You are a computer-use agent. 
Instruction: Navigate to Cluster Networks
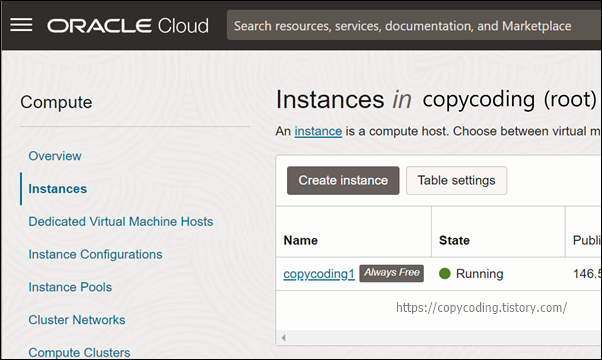pyautogui.click(x=77, y=320)
